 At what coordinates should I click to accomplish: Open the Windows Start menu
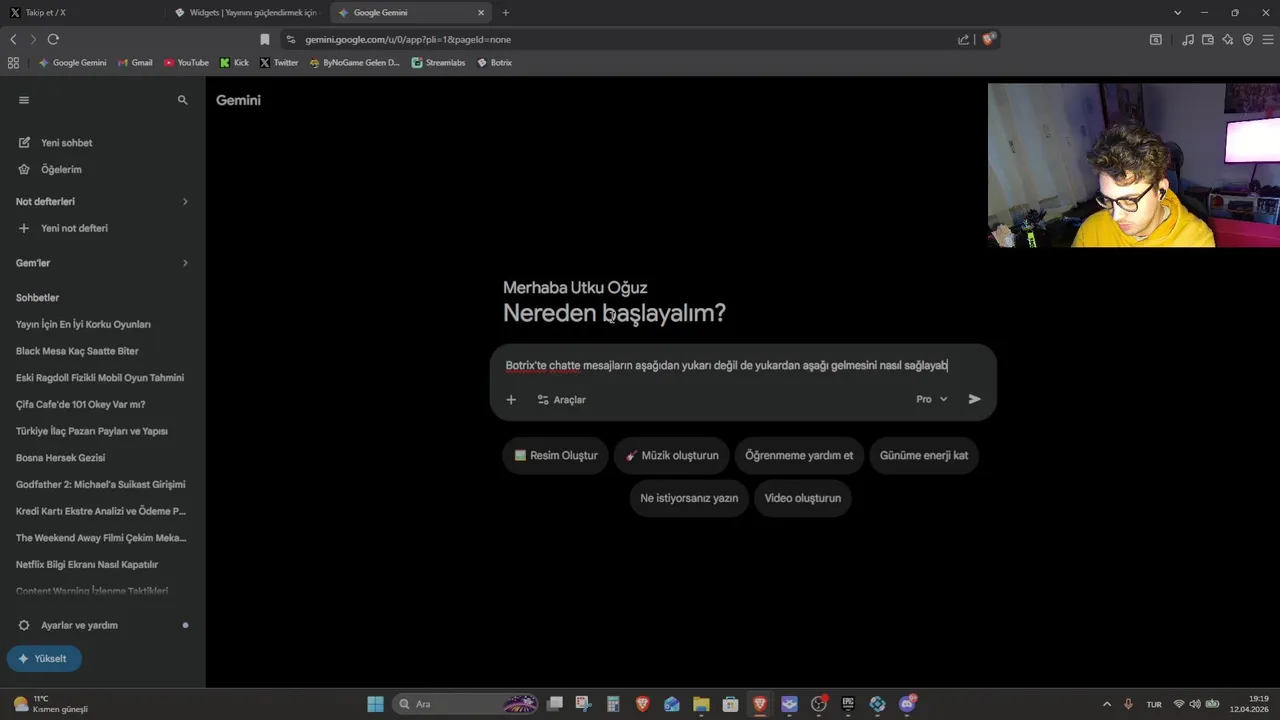375,704
